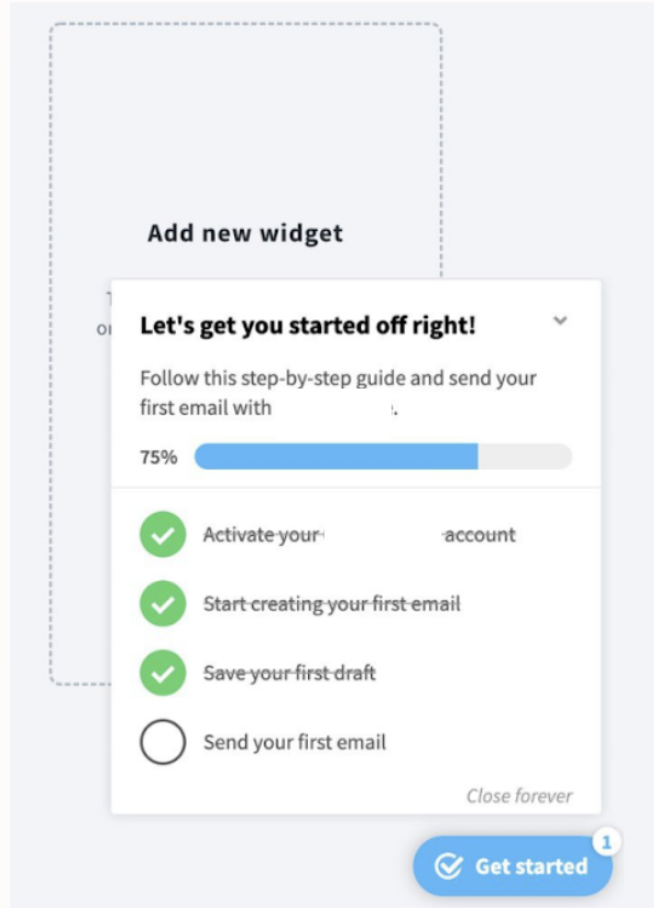
Task: Click the check beside Save your first draft
Action: (x=163, y=673)
